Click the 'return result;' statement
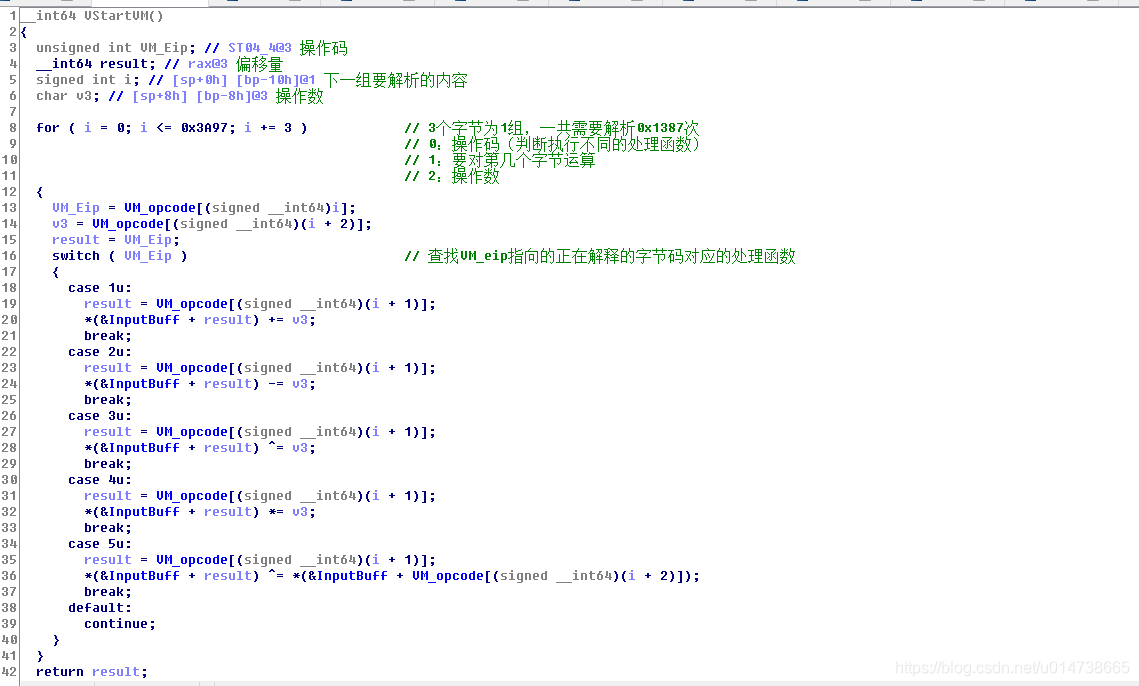Image resolution: width=1139 pixels, height=686 pixels. [x=92, y=671]
